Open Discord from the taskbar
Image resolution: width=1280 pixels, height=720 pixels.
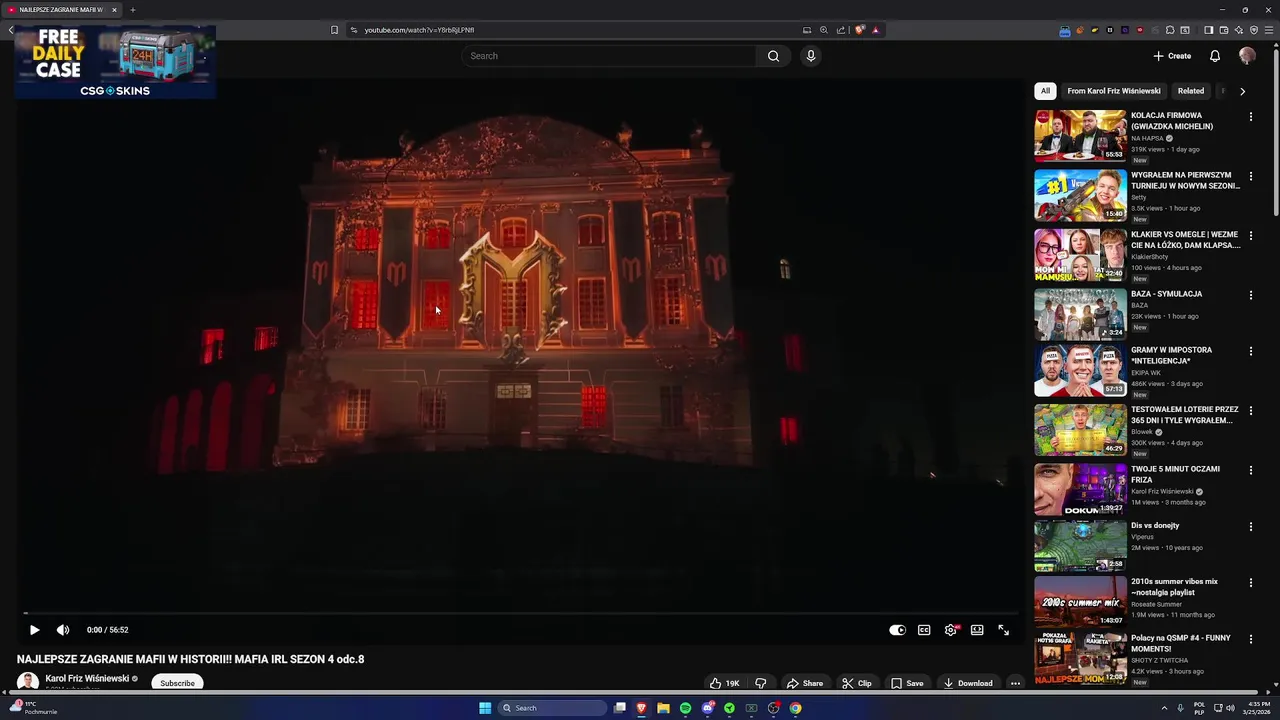click(x=707, y=708)
